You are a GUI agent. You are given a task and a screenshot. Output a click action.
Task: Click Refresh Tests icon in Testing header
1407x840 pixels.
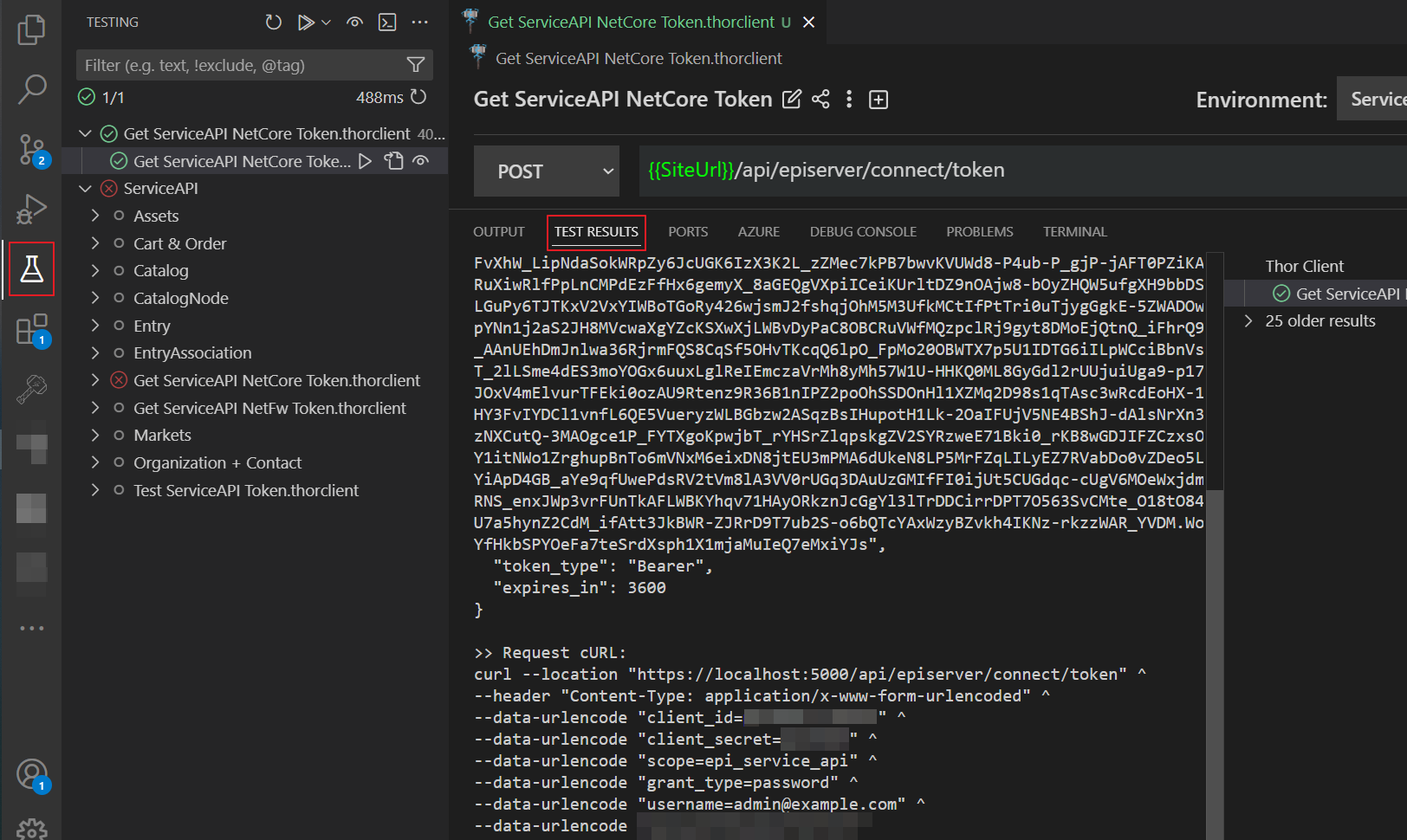point(273,23)
